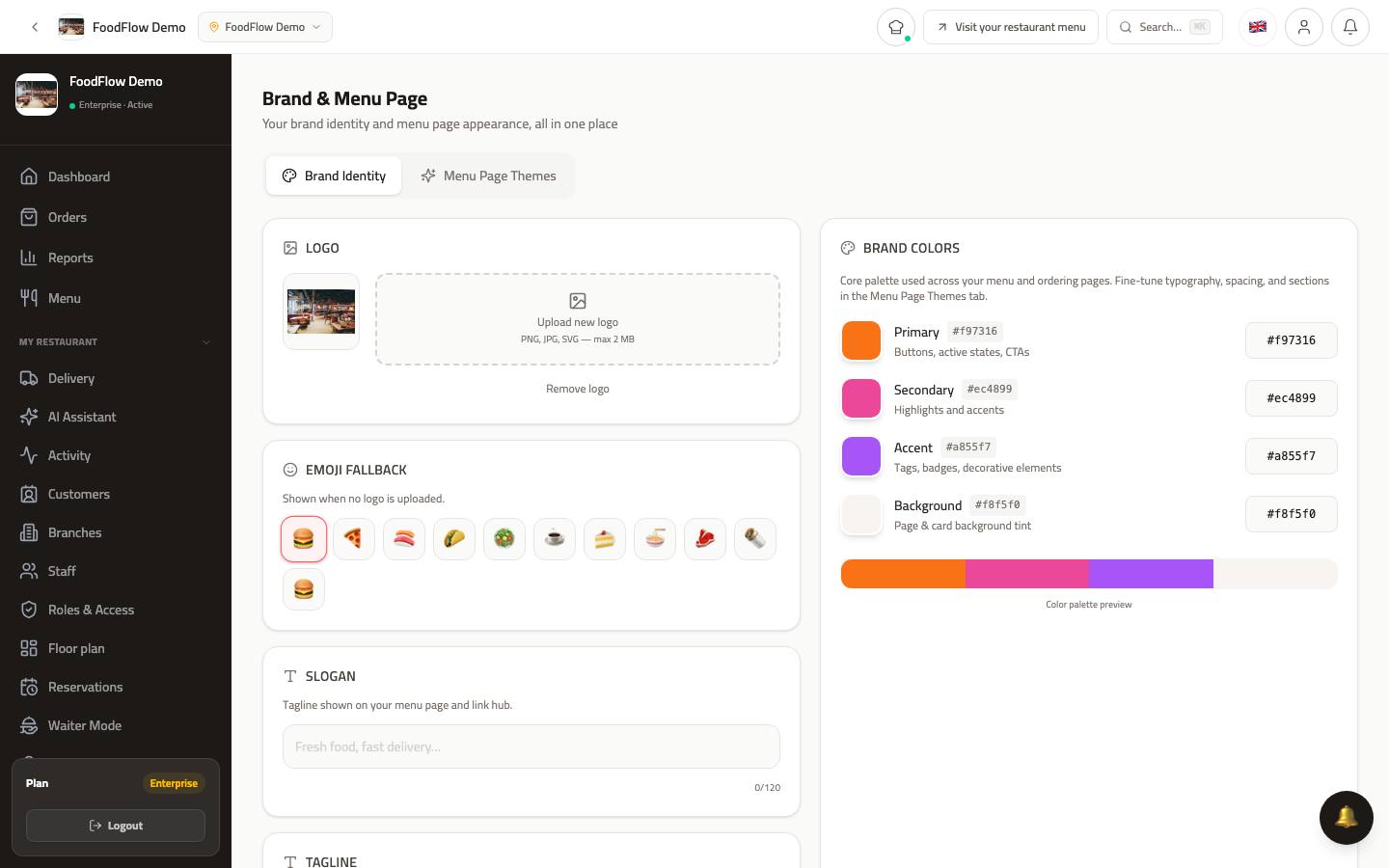Viewport: 1389px width, 868px height.
Task: Click the Logout button
Action: [116, 826]
